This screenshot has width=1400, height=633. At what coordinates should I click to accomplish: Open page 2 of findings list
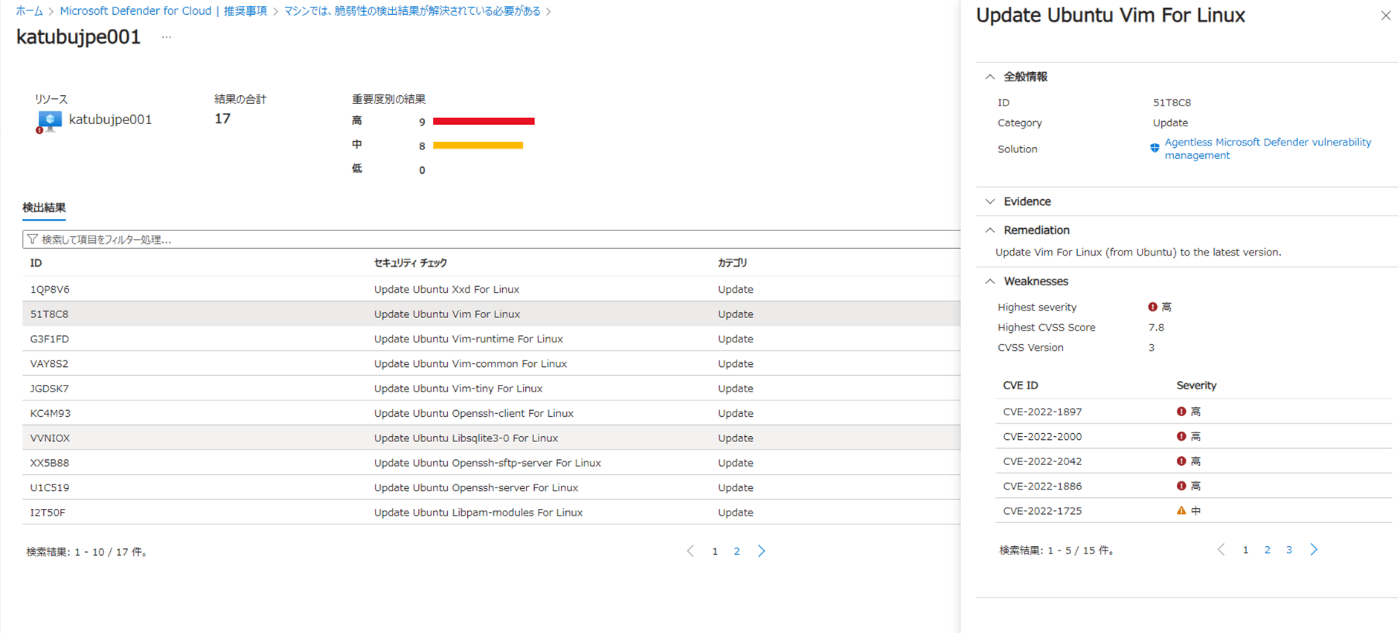pos(737,551)
